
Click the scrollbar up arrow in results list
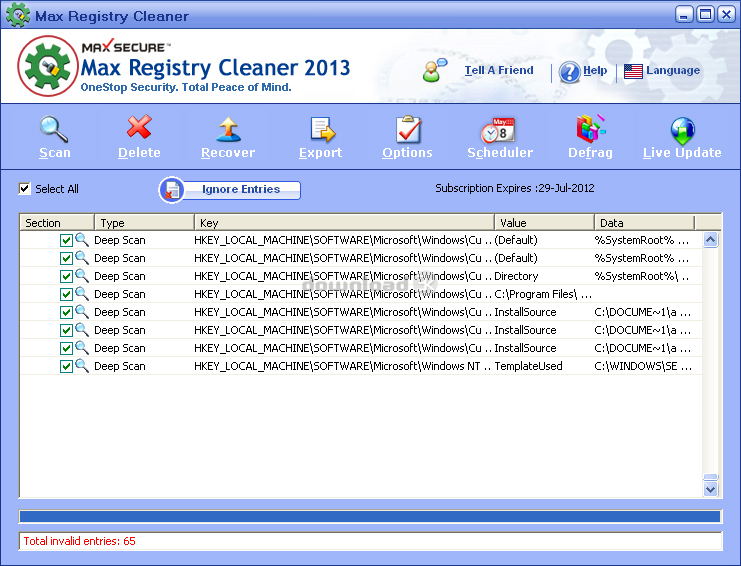[x=711, y=240]
